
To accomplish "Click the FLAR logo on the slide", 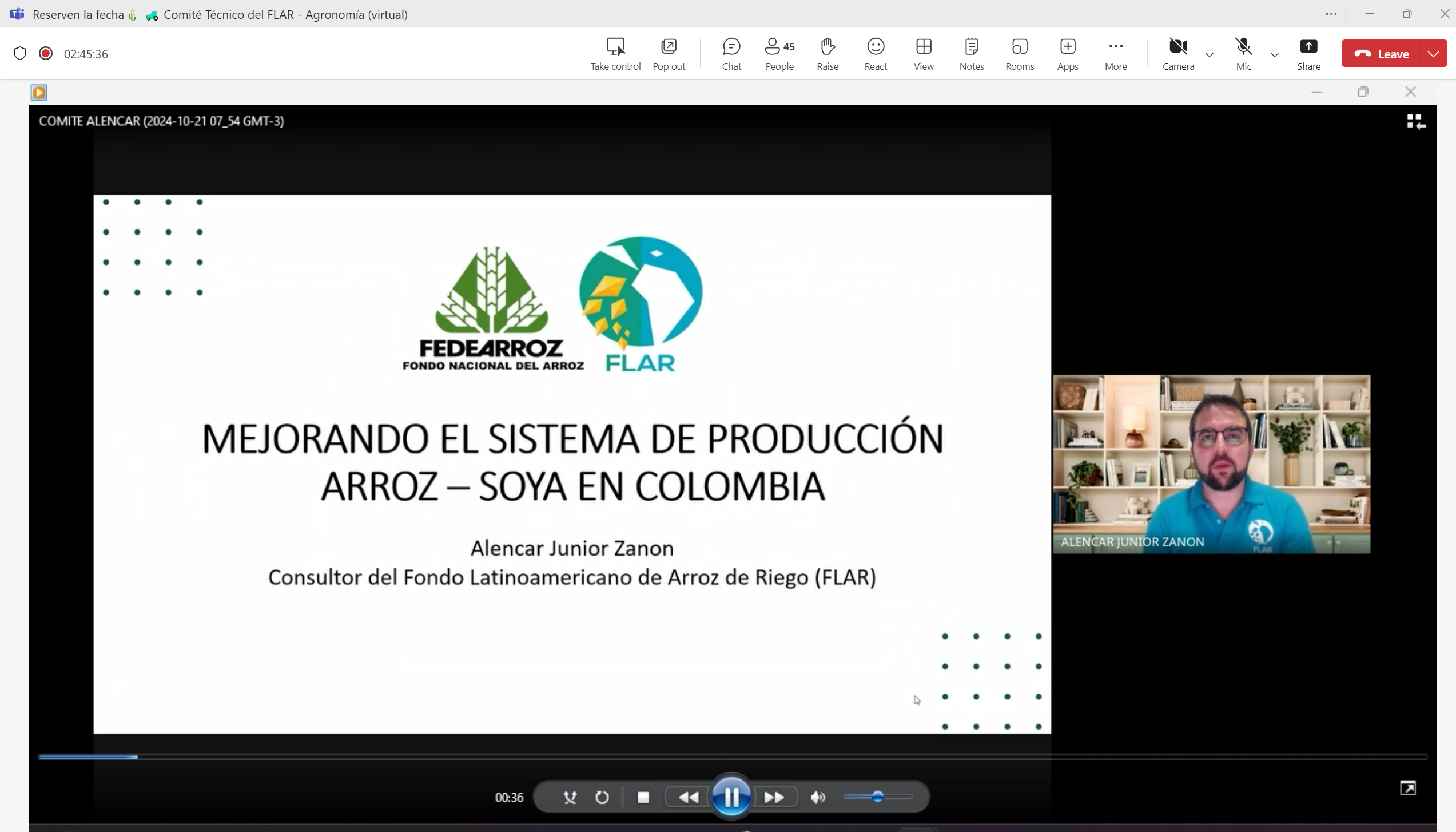I will (x=641, y=304).
